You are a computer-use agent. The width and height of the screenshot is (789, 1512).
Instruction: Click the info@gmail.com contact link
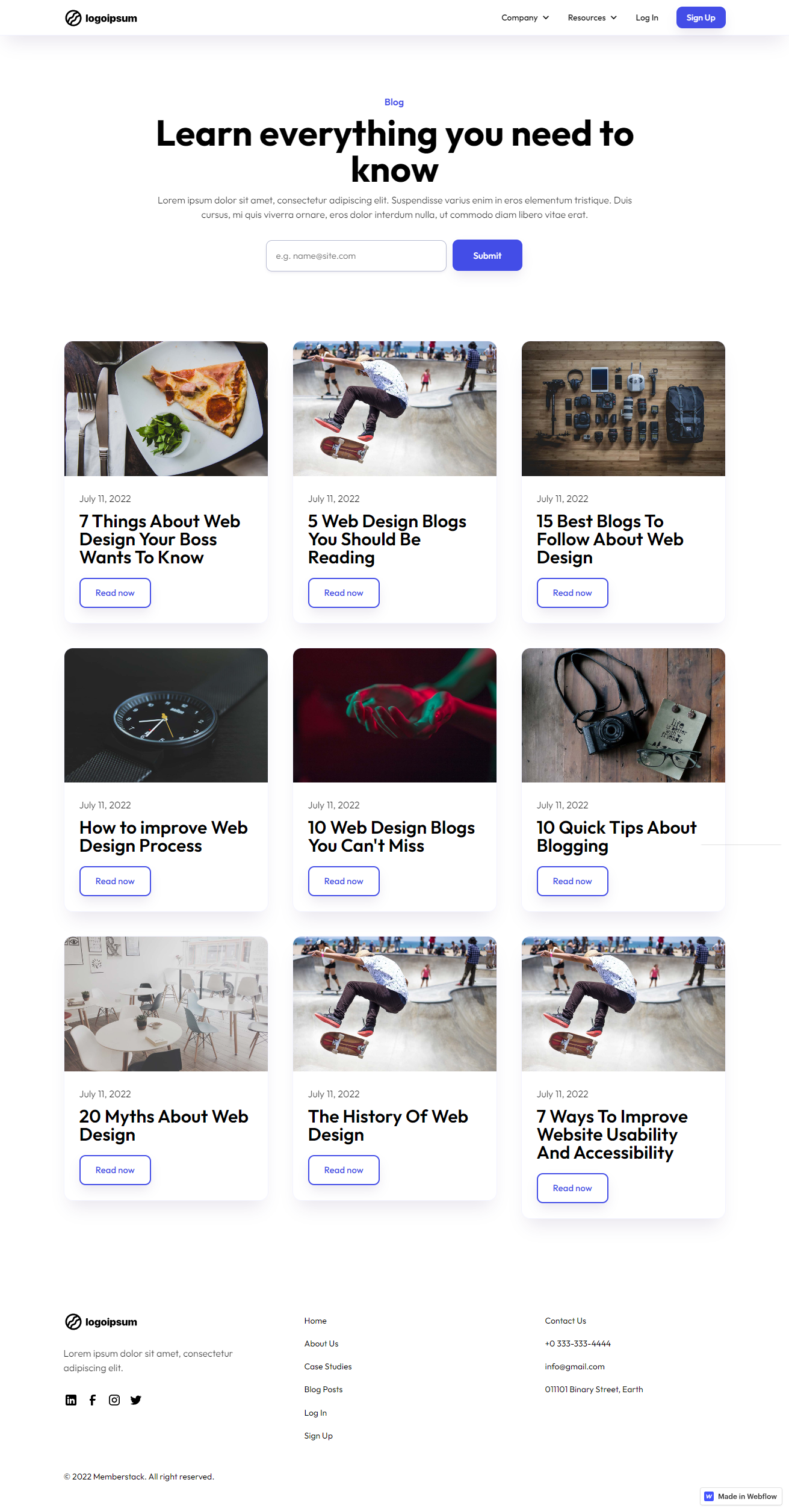(575, 1366)
